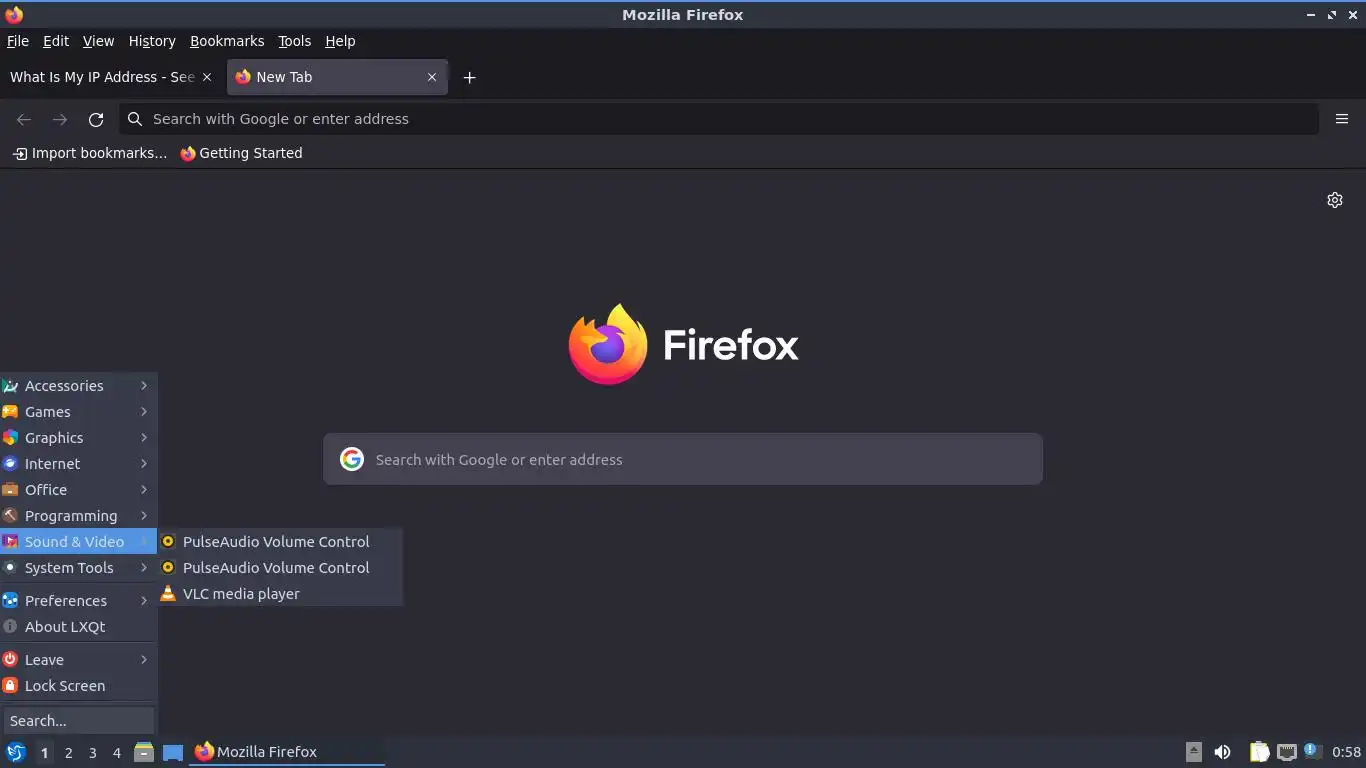Image resolution: width=1366 pixels, height=768 pixels.
Task: Open new tab personalize gear settings
Action: [x=1334, y=200]
